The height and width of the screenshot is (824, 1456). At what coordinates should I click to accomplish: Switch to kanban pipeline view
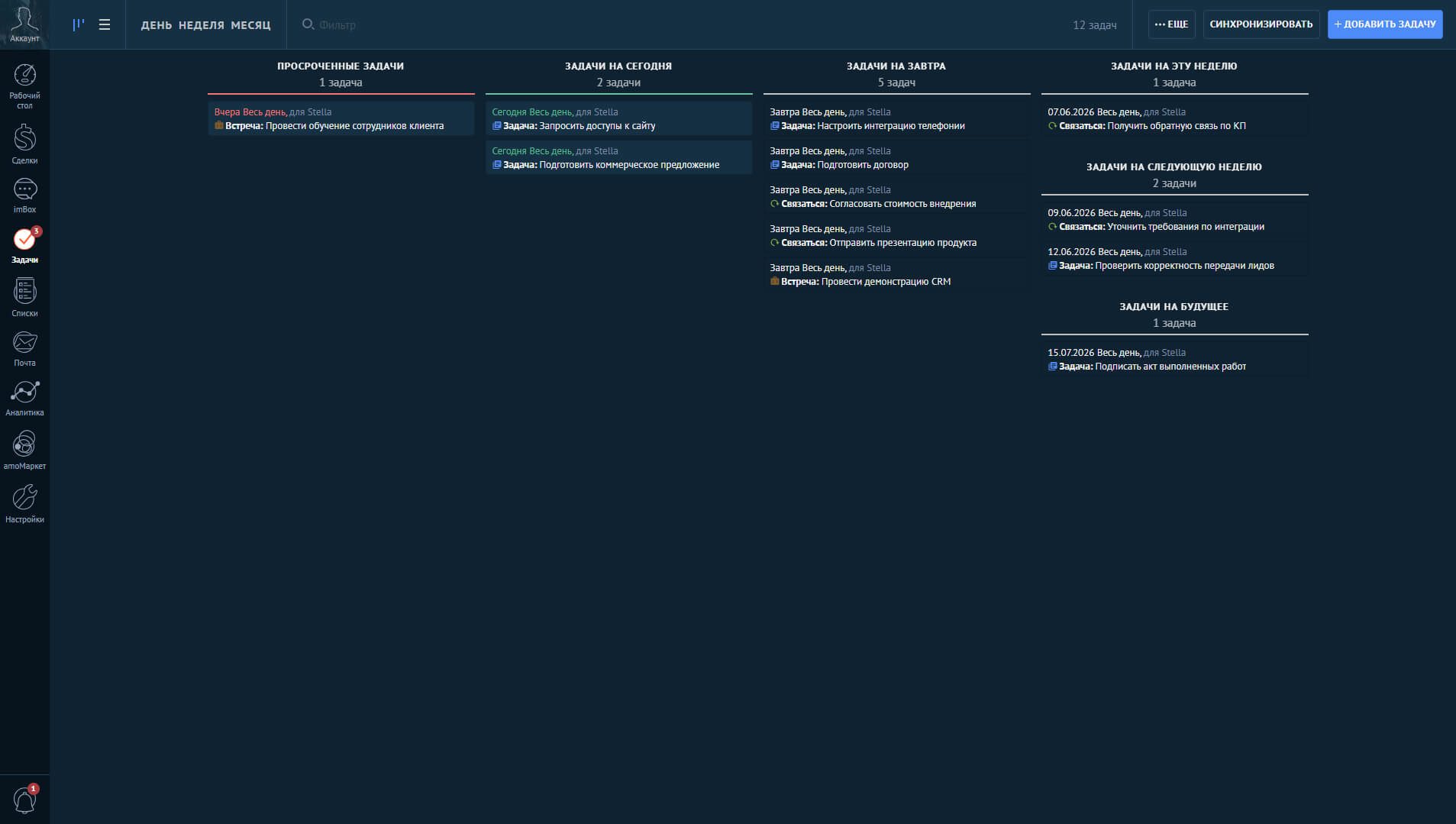pyautogui.click(x=79, y=24)
